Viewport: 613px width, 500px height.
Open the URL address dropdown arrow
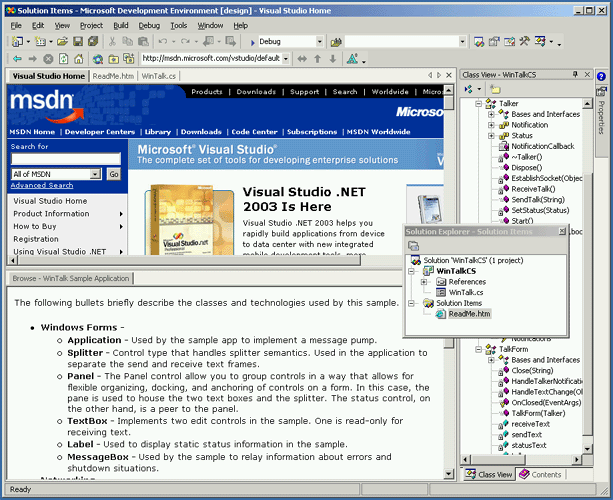click(286, 59)
